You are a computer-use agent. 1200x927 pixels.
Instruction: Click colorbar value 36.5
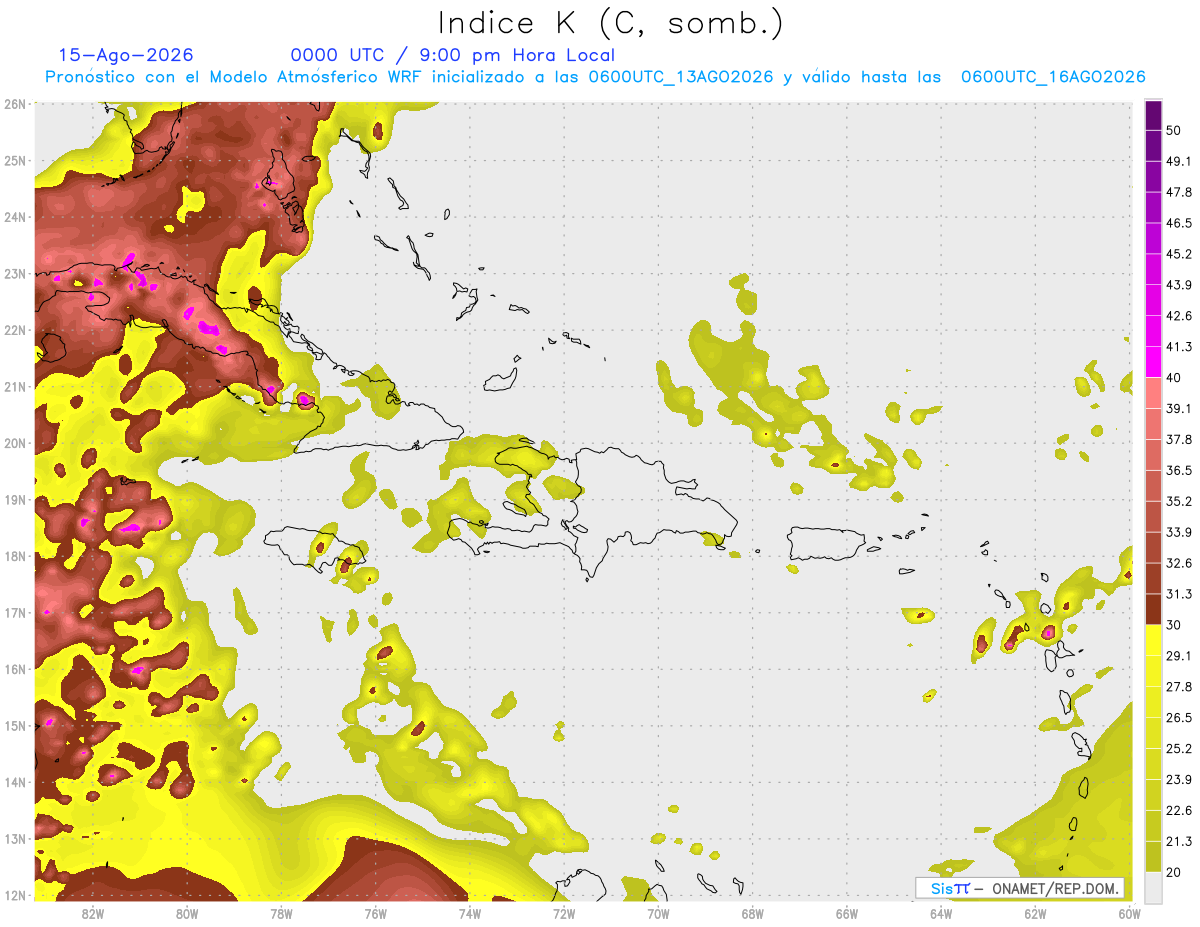point(1178,470)
